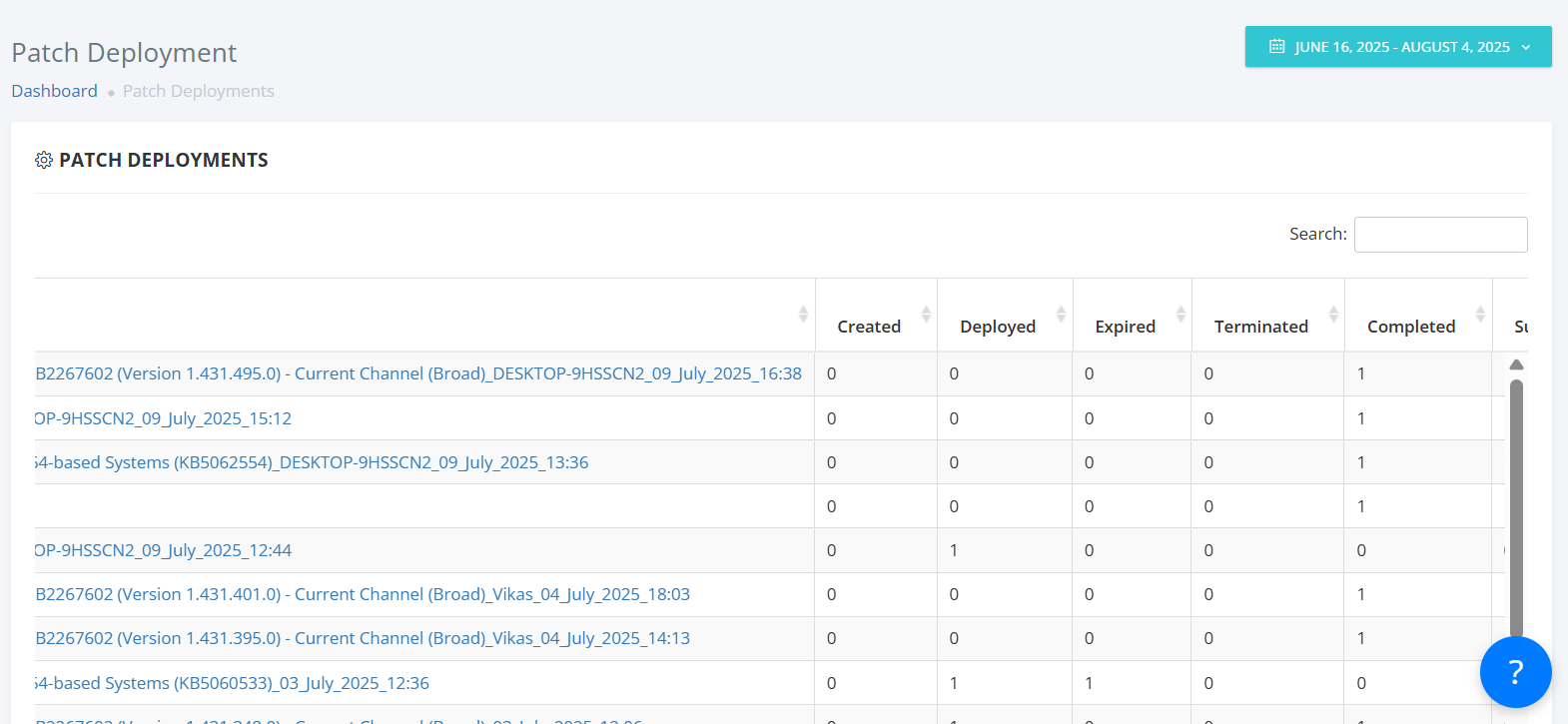Click the calendar icon in the date range button
The width and height of the screenshot is (1568, 724).
pyautogui.click(x=1276, y=47)
